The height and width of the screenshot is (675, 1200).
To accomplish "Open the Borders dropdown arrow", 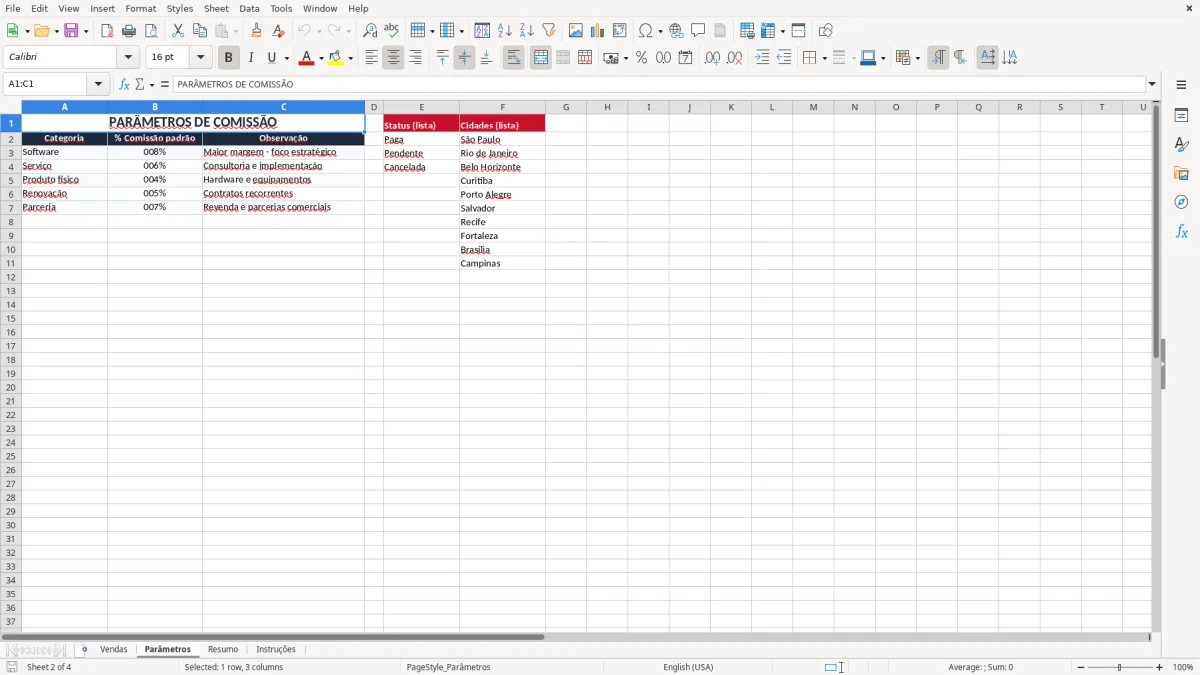I will click(x=824, y=59).
